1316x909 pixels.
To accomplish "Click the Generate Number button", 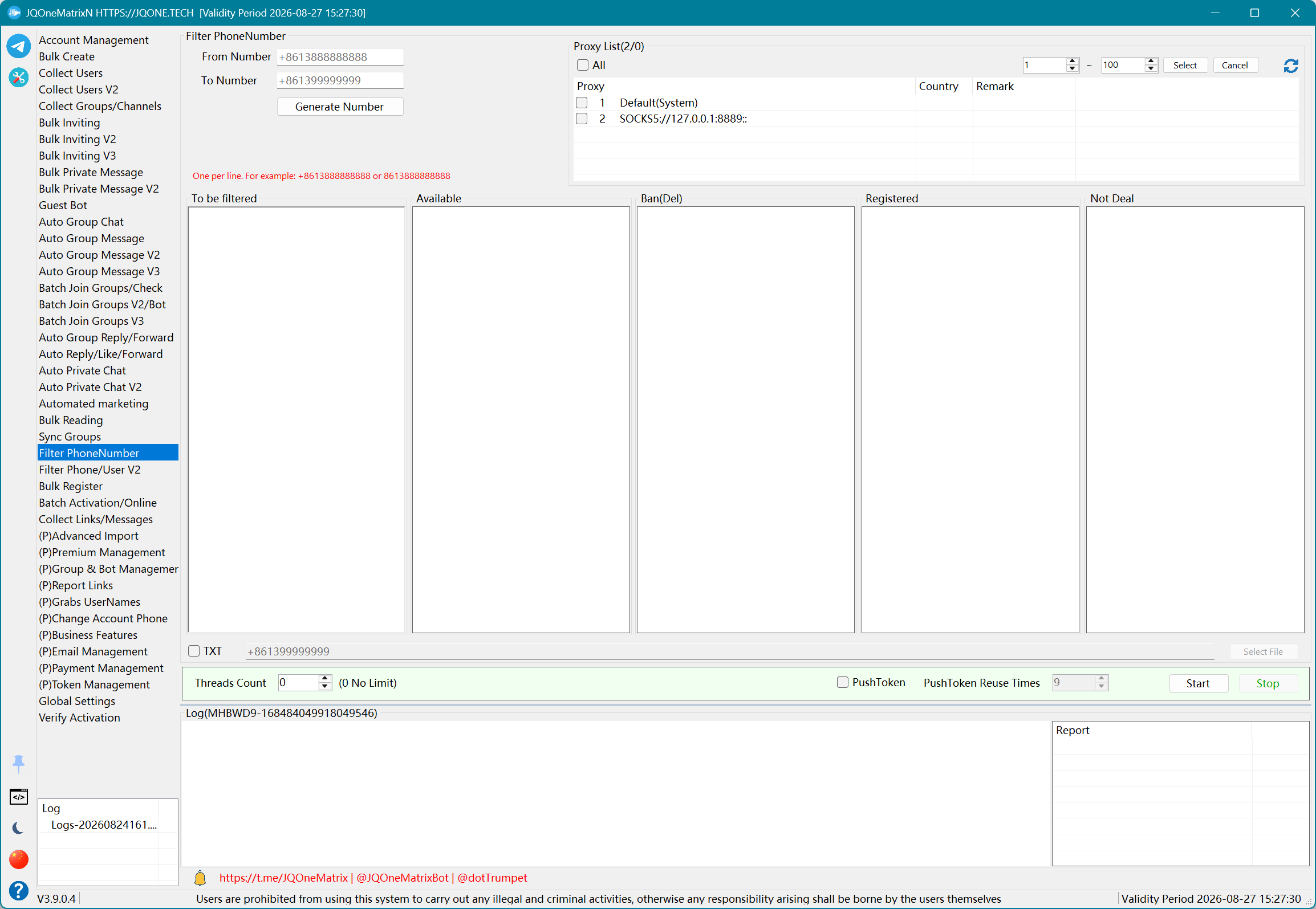I will (x=340, y=107).
